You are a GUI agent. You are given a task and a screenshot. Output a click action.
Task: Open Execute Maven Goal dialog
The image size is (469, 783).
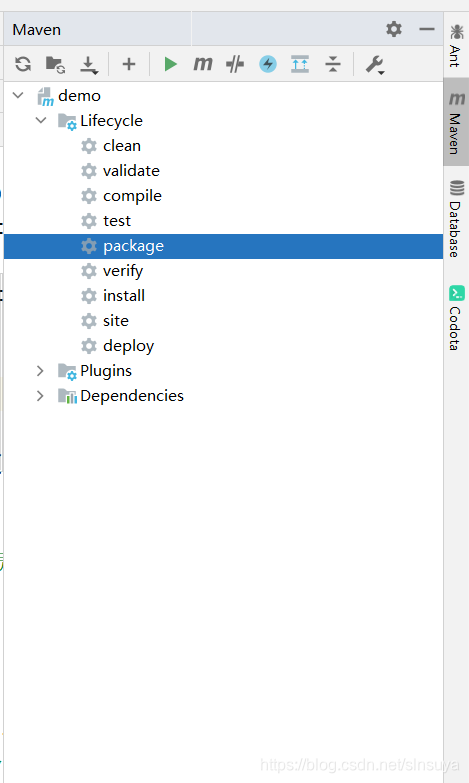(203, 64)
